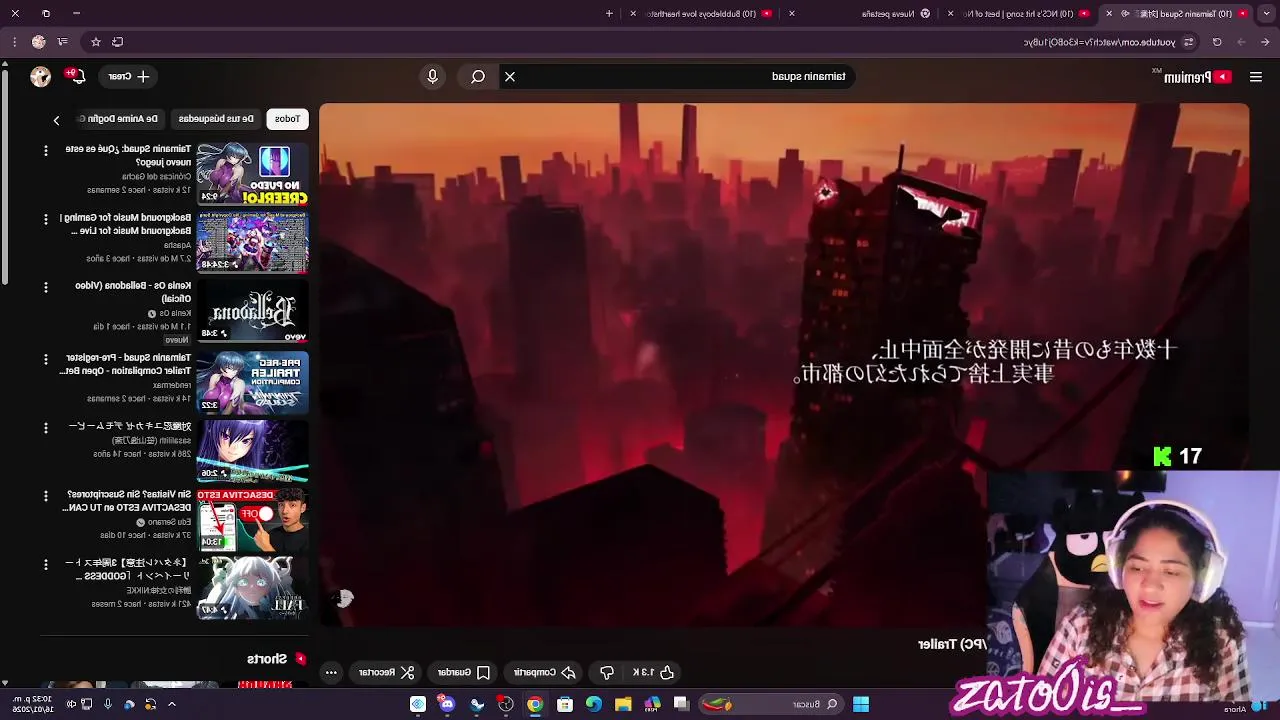
Task: Open more actions three-dot button under video
Action: 331,672
